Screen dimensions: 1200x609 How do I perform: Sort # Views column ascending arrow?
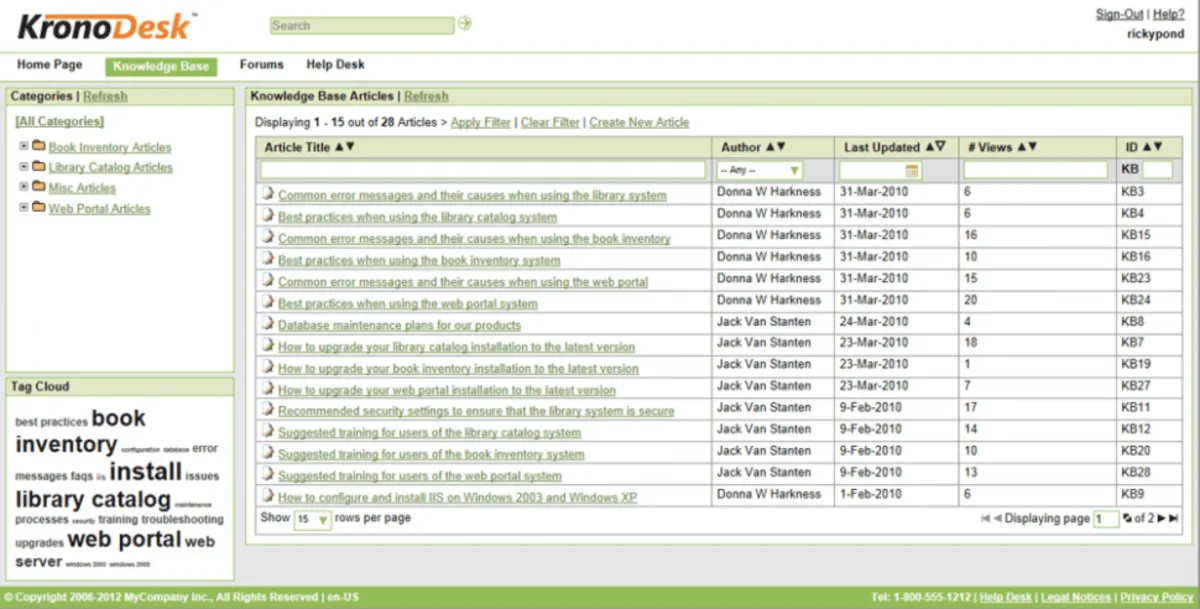(1022, 147)
